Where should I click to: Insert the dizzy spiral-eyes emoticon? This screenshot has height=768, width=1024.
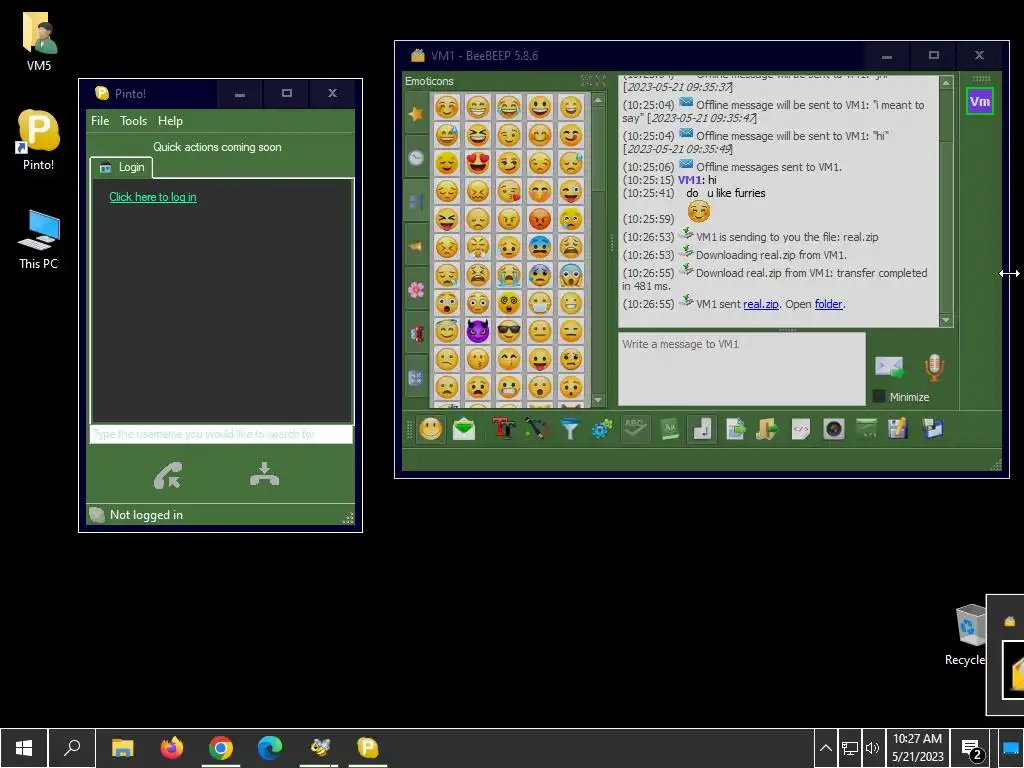(509, 303)
